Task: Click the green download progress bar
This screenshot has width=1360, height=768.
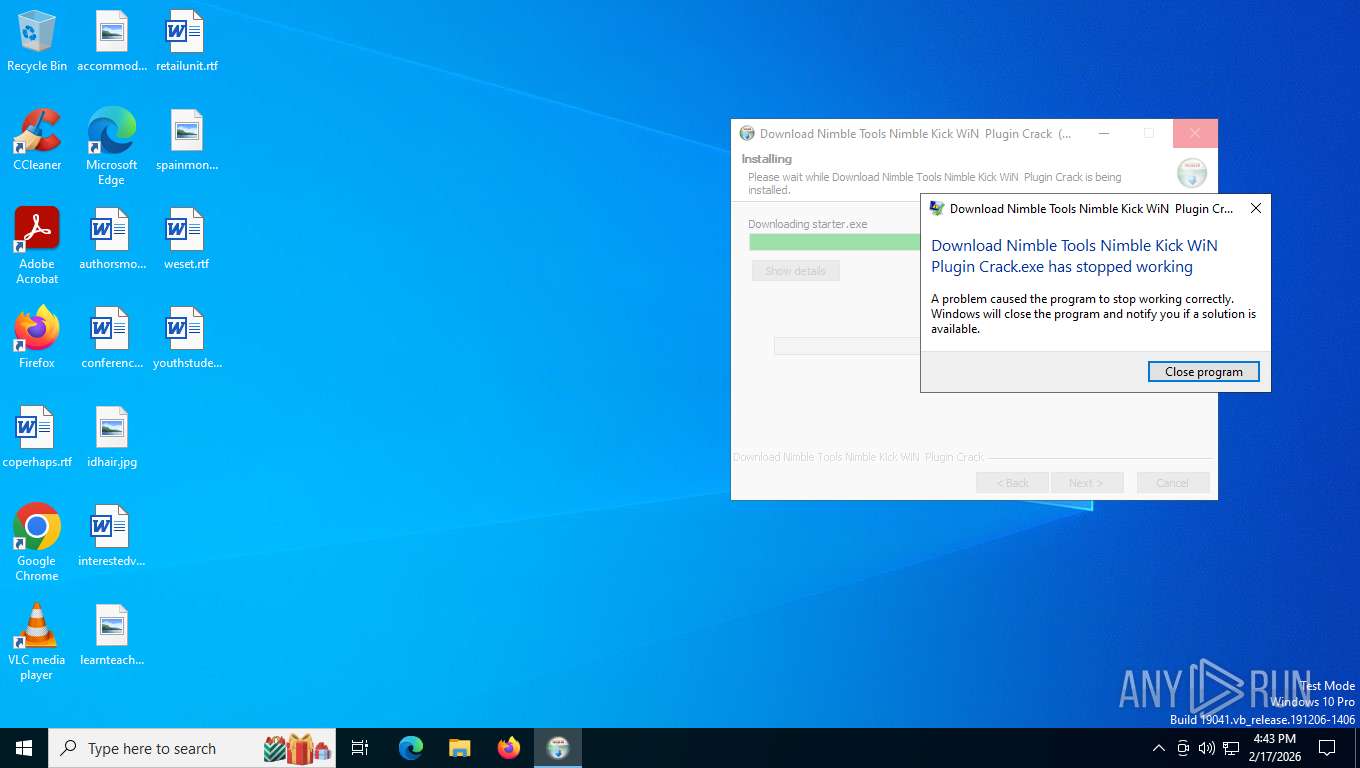Action: point(835,242)
